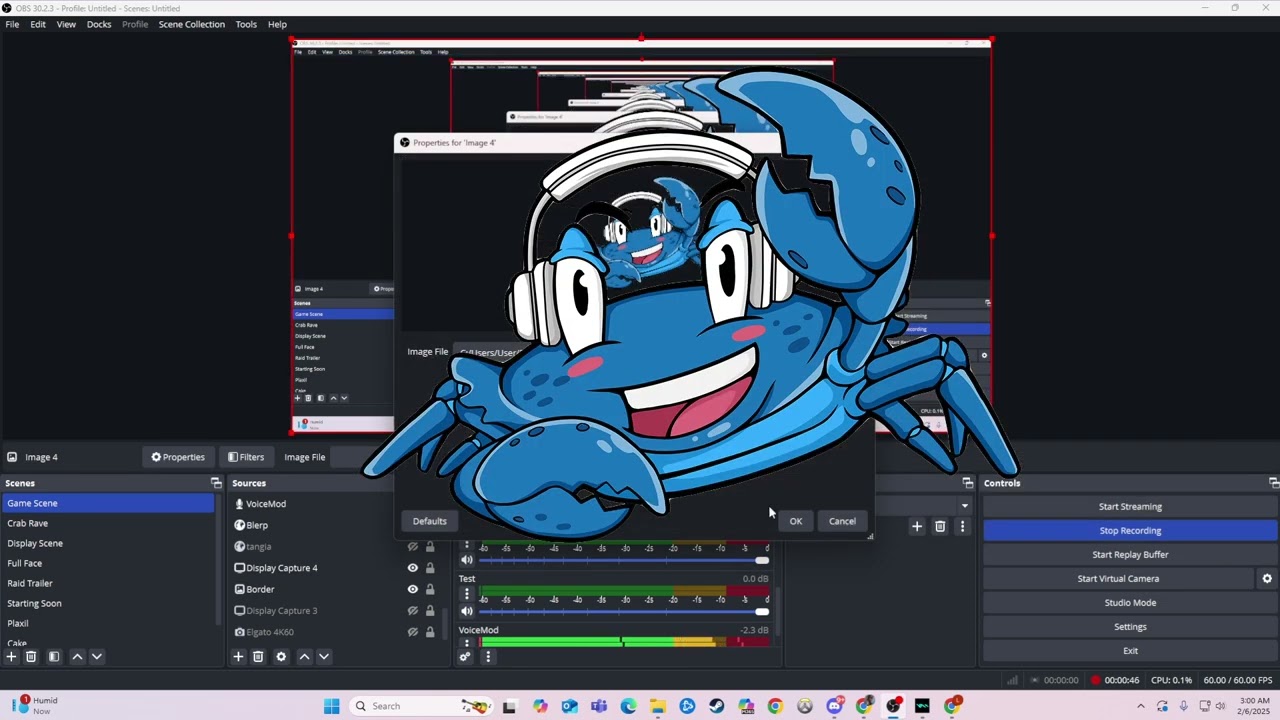Add a scene transition with plus icon

click(x=917, y=526)
